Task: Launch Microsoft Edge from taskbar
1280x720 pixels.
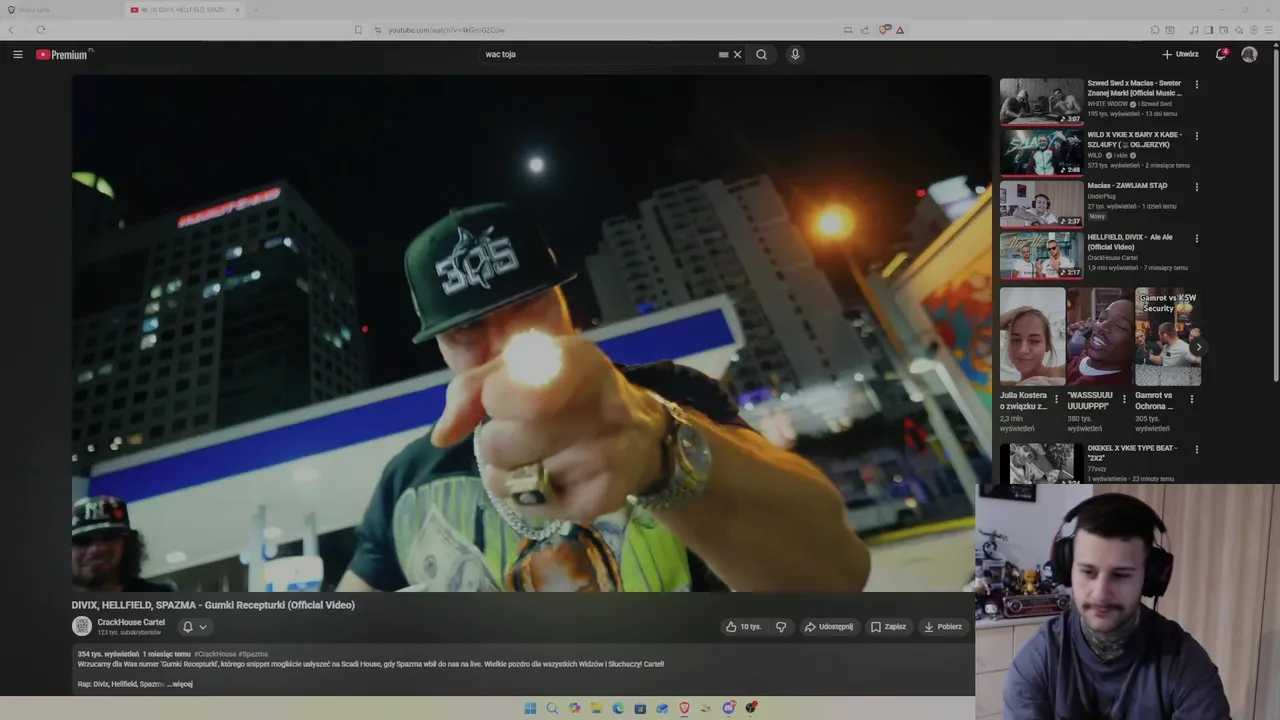Action: pyautogui.click(x=618, y=708)
